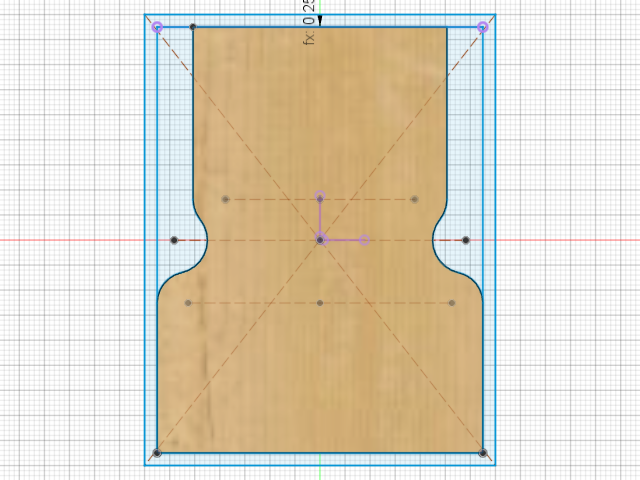Select the black point right of the right notch
The image size is (640, 480).
coord(466,240)
